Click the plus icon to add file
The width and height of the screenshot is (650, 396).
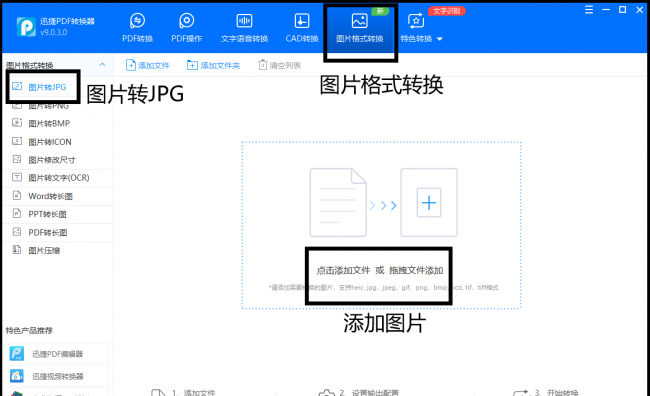coord(429,202)
